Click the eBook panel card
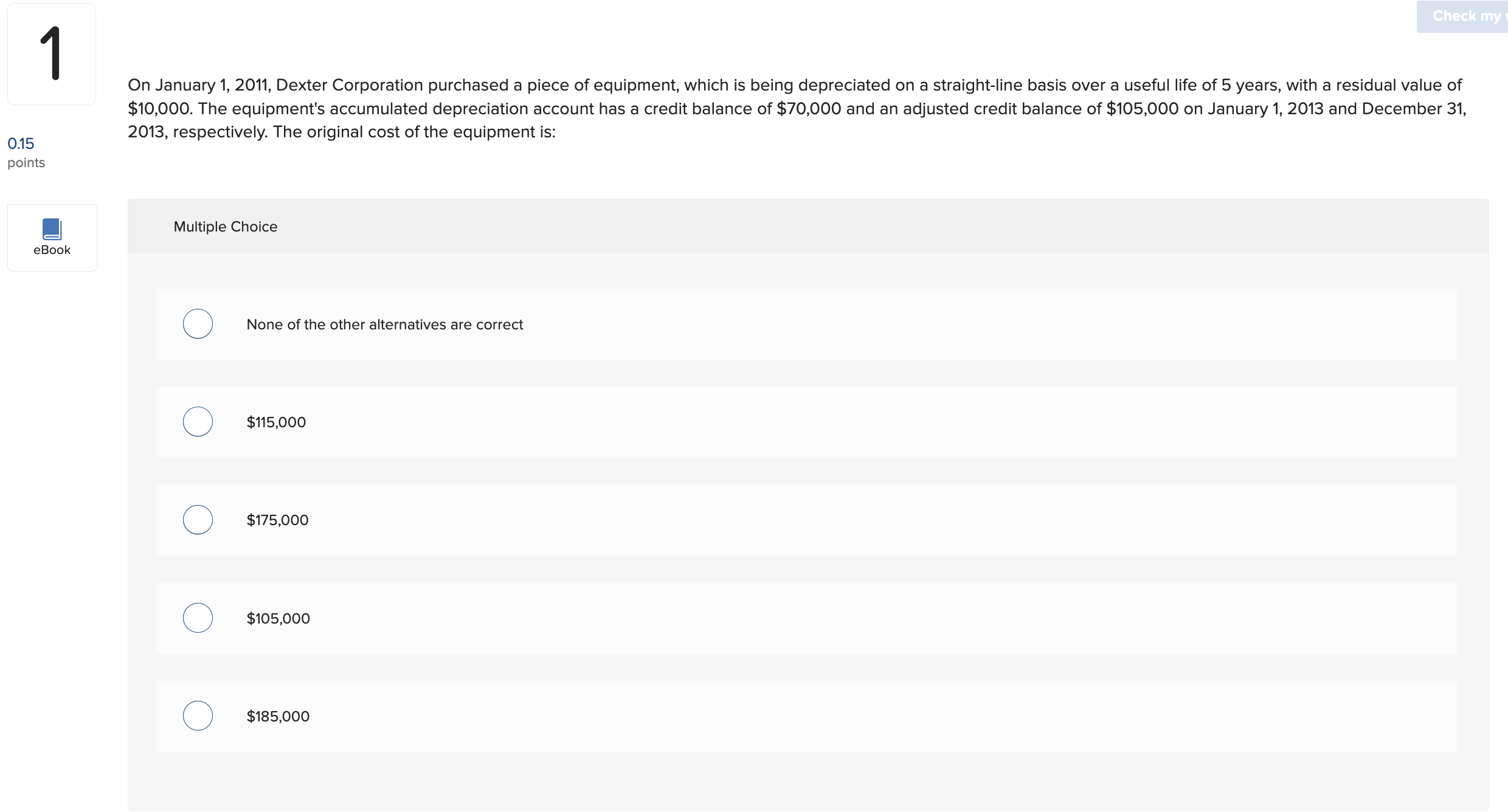Viewport: 1508px width, 812px height. (52, 237)
